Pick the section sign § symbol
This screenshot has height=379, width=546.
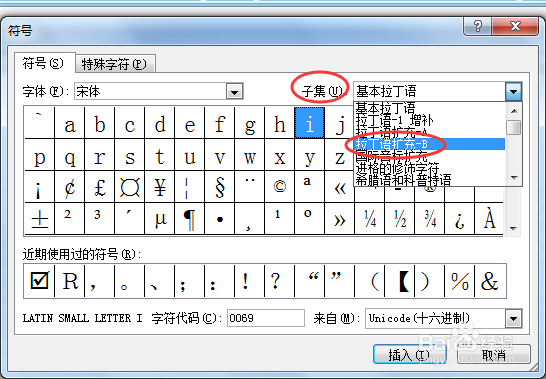coord(220,187)
